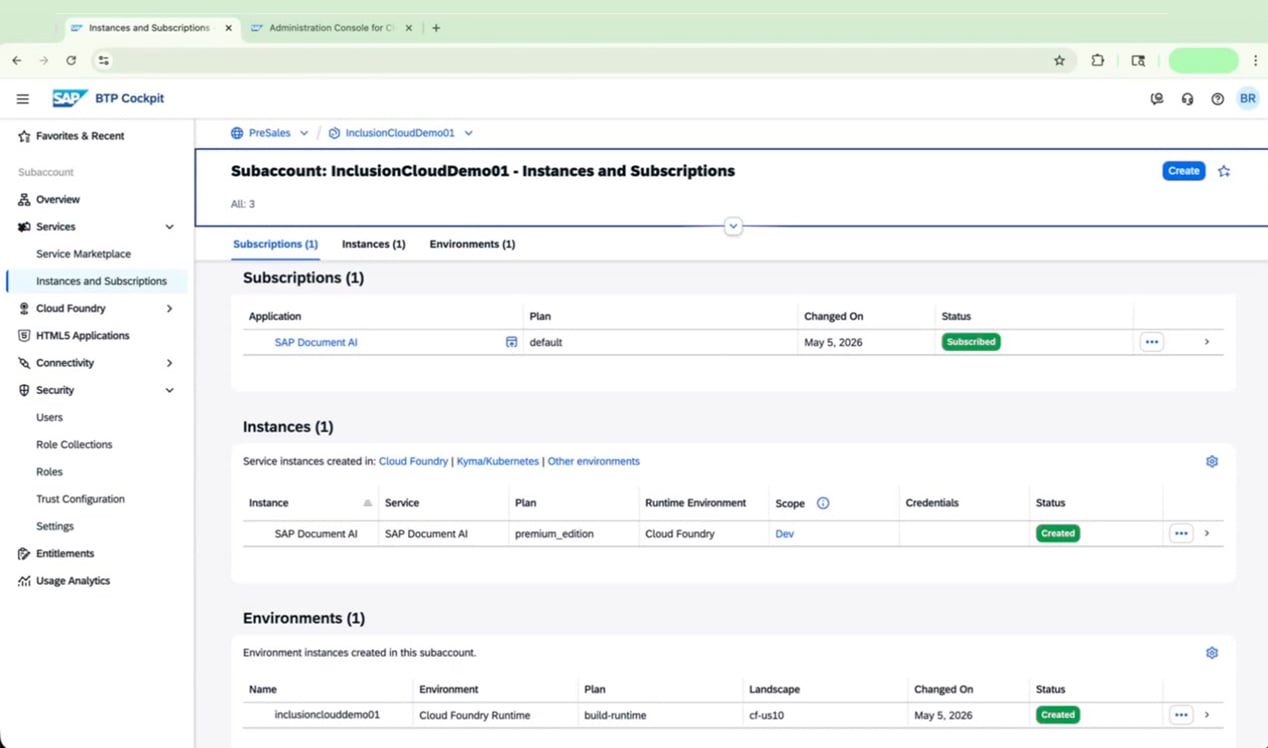Screen dimensions: 1268x748
Task: Select the premium_edition plan cell
Action: (573, 534)
